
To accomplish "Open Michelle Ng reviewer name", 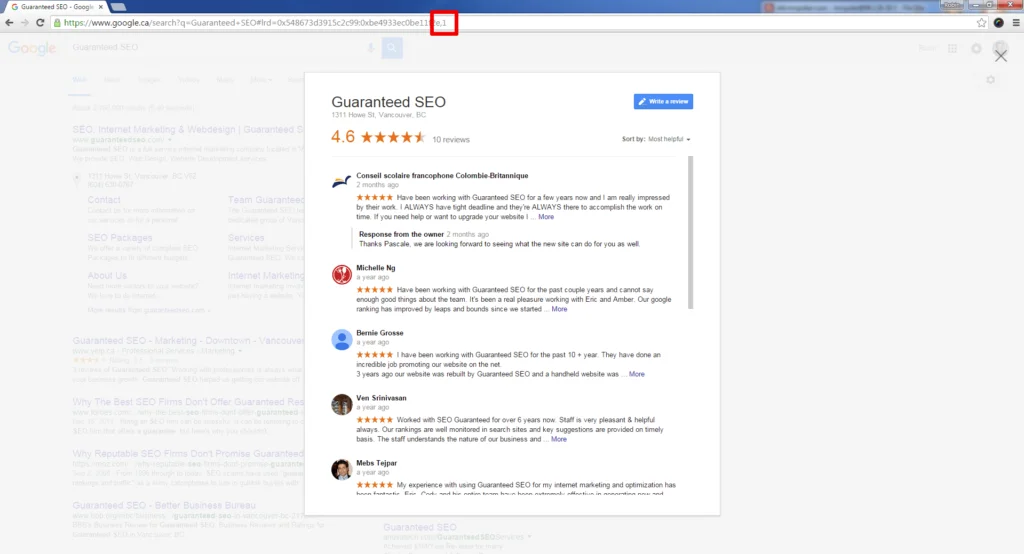I will tap(376, 268).
